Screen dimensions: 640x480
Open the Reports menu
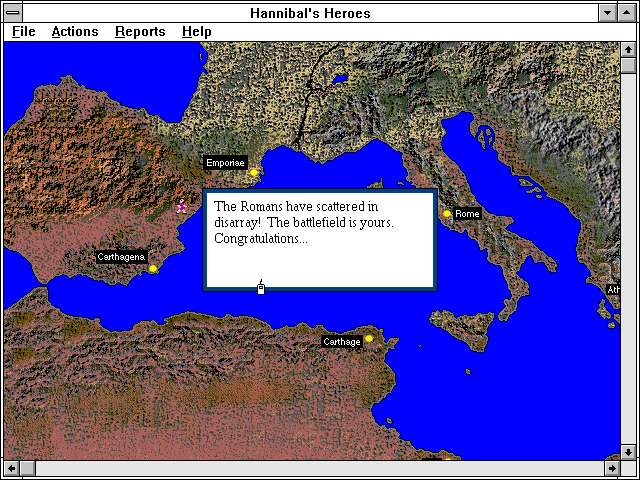point(140,31)
